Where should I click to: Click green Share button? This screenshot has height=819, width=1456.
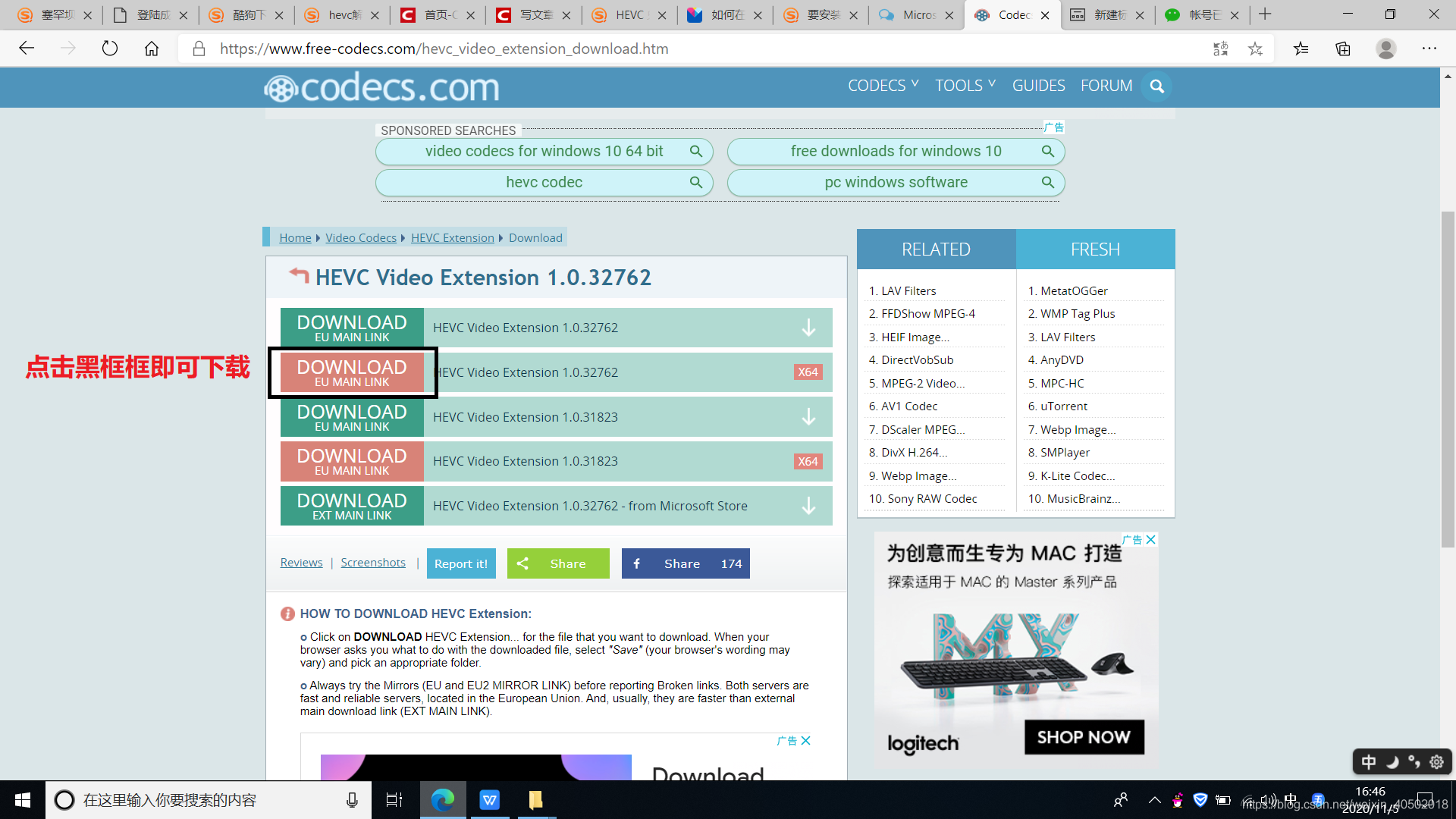tap(558, 563)
